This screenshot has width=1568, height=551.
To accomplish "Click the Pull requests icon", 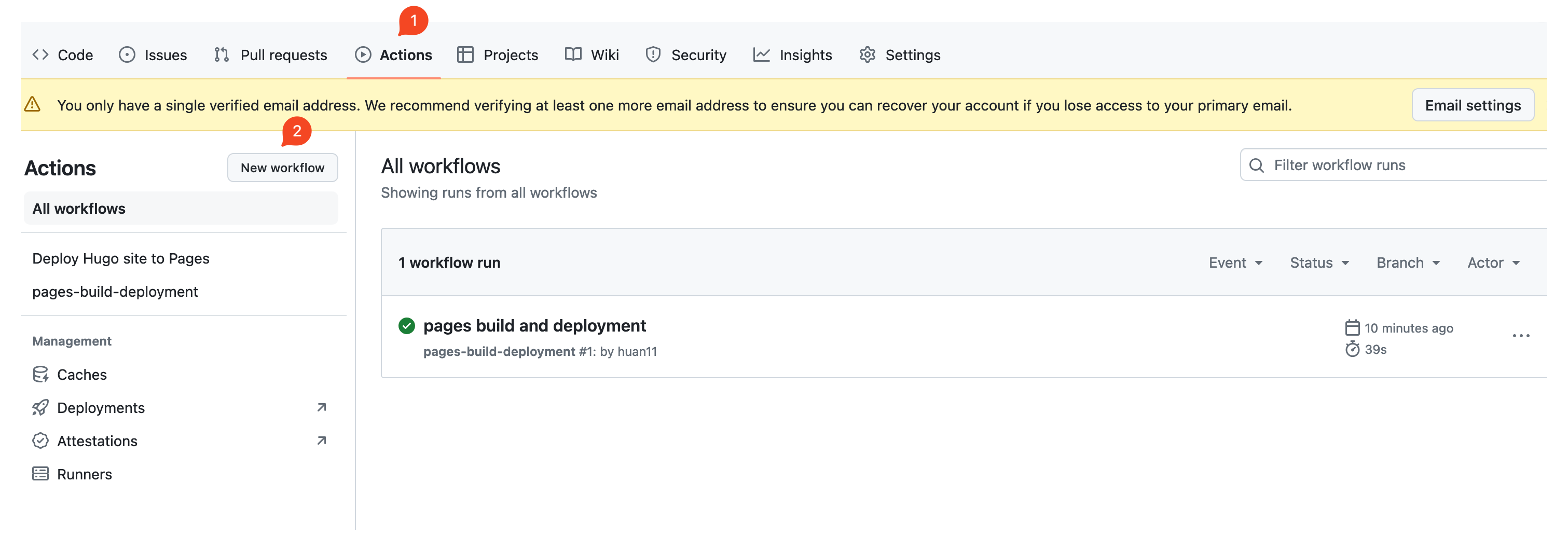I will point(222,55).
